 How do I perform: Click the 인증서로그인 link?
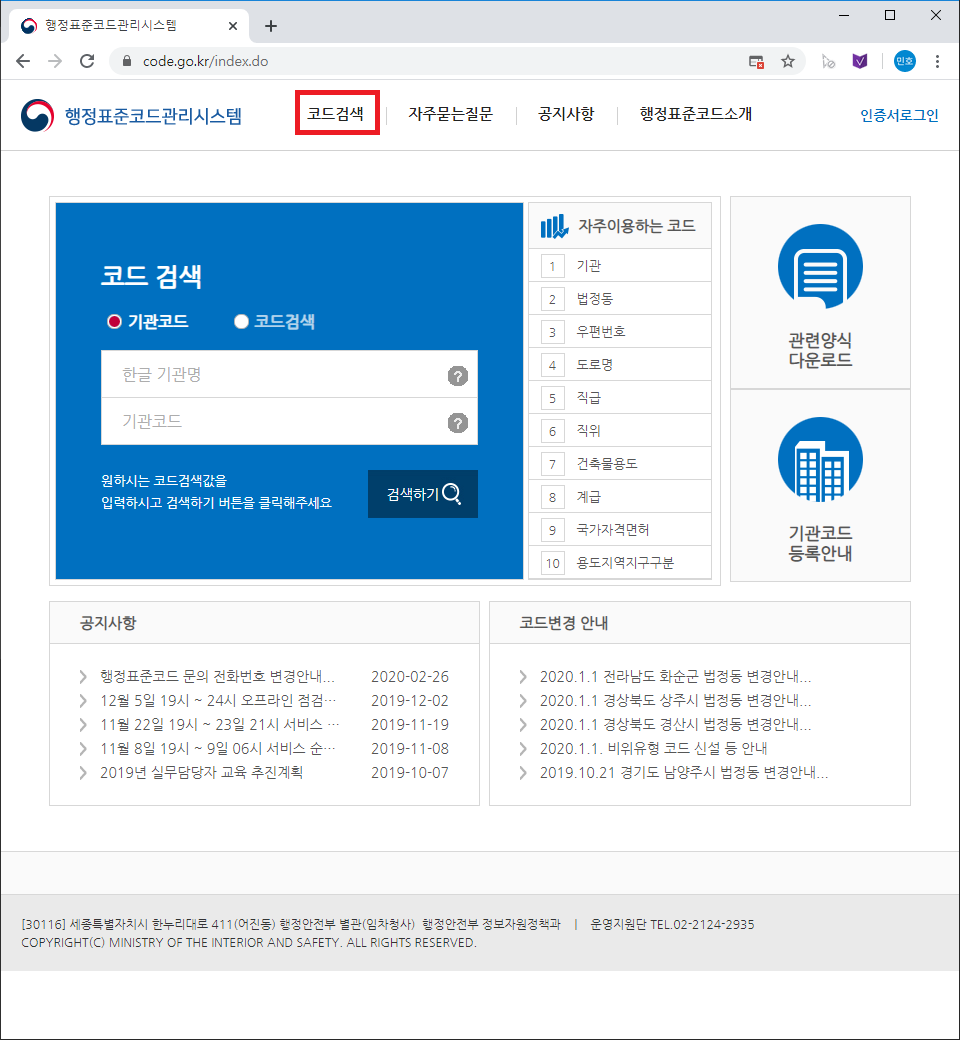pos(897,115)
